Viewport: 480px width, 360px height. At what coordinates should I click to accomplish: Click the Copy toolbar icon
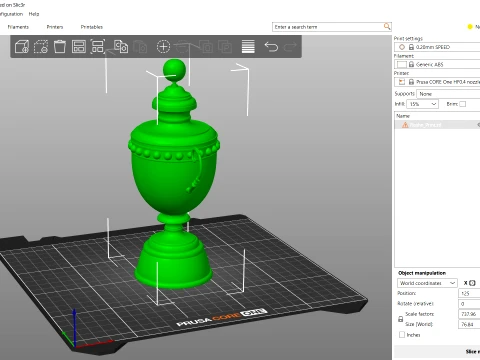(121, 46)
